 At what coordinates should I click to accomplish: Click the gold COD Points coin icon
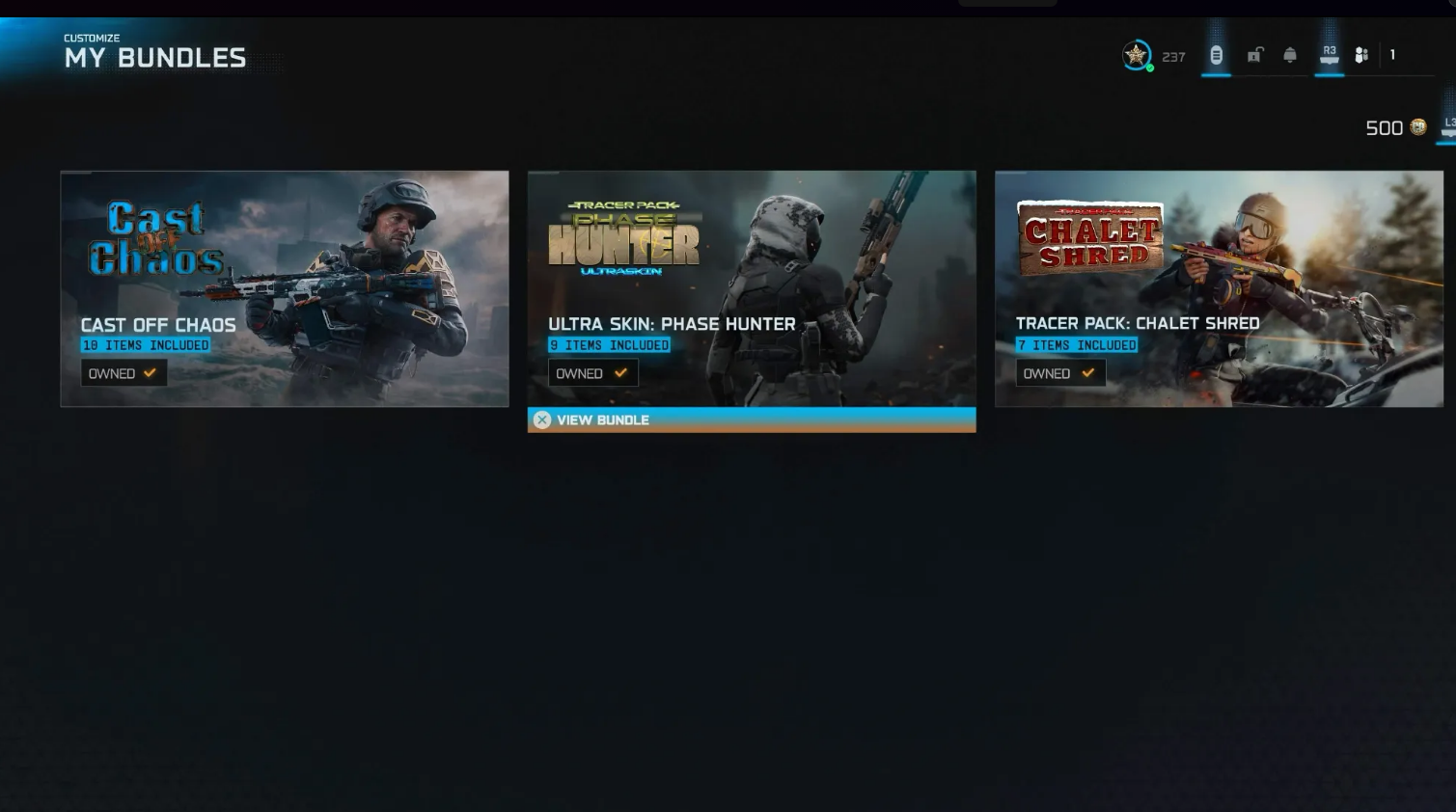[x=1418, y=127]
